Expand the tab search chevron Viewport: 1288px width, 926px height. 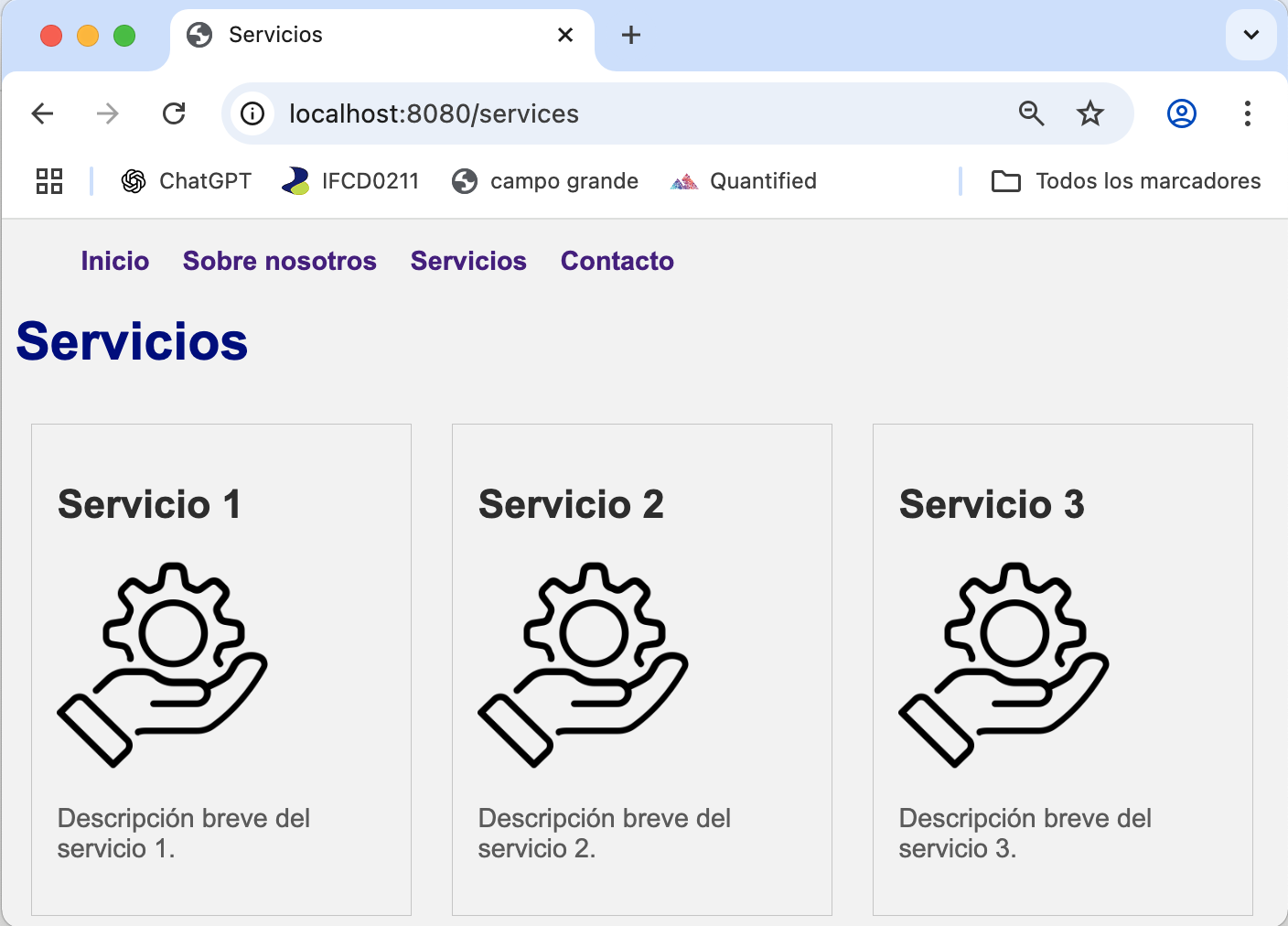1250,35
